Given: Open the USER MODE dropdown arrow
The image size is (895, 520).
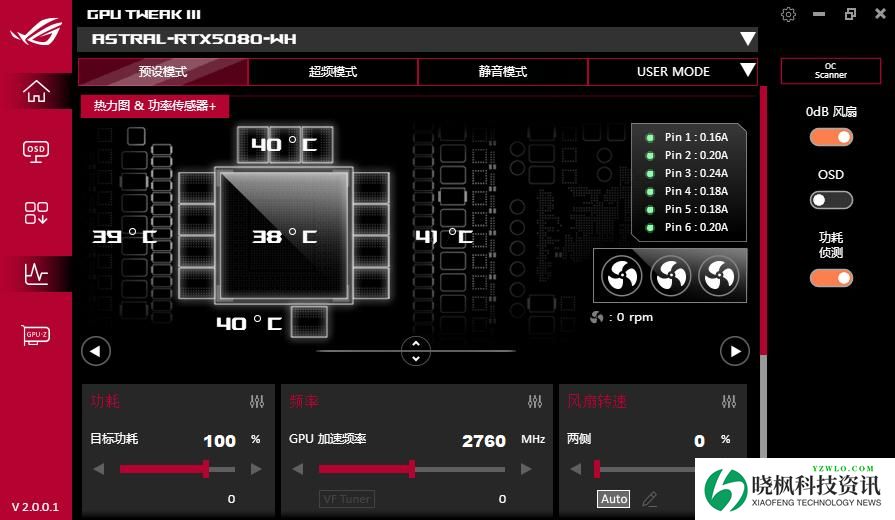Looking at the screenshot, I should [747, 71].
